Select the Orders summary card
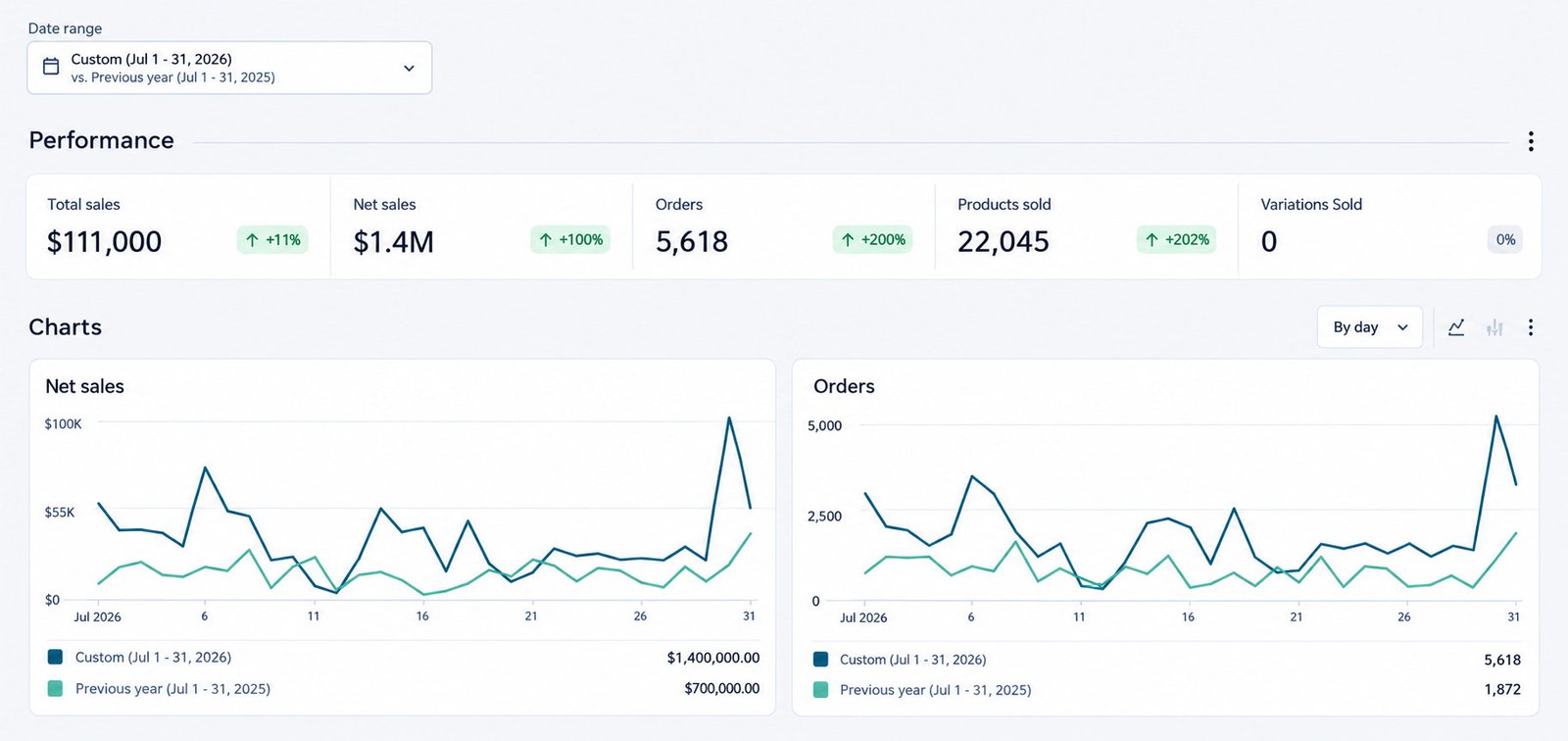 coord(784,226)
